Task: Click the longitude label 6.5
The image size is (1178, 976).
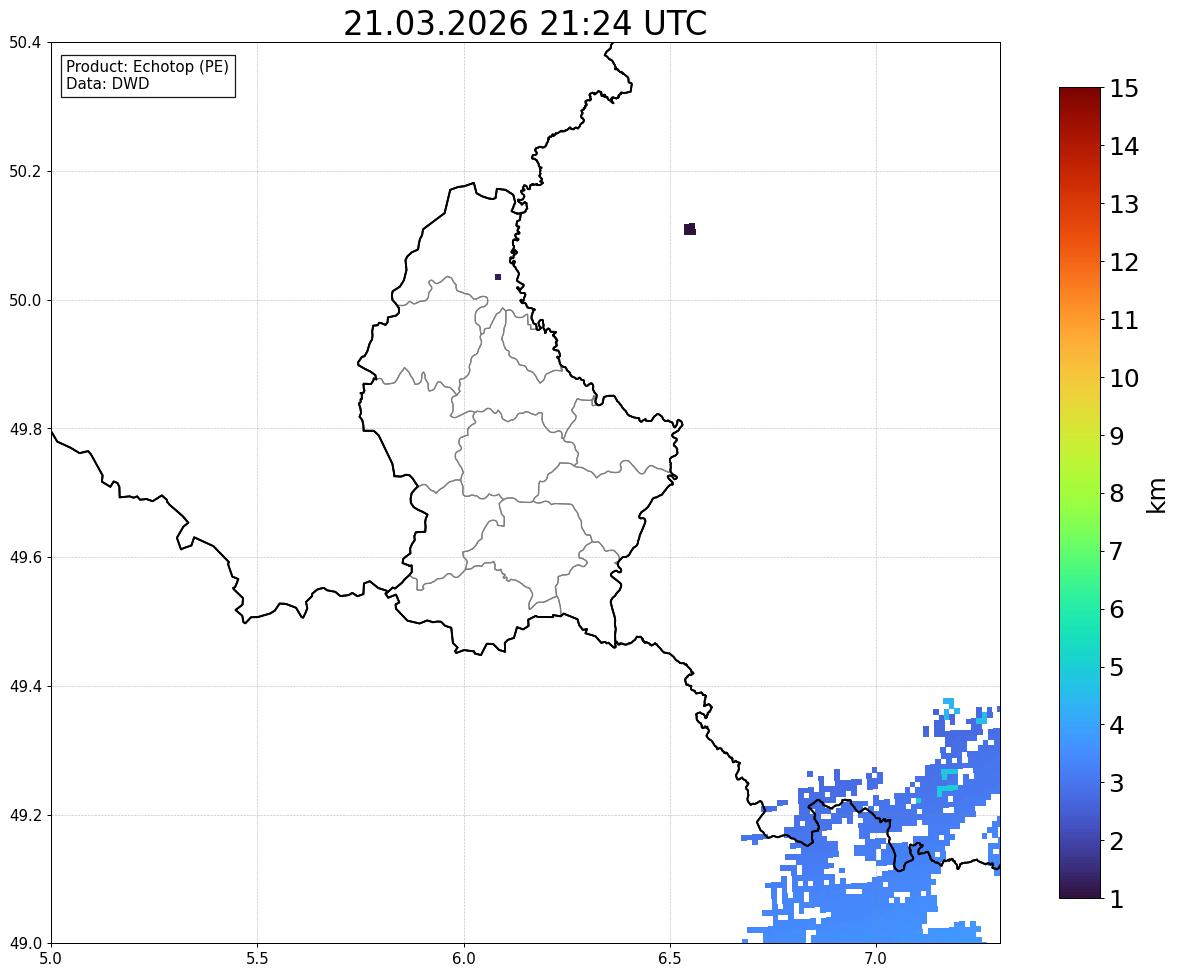Action: (670, 959)
